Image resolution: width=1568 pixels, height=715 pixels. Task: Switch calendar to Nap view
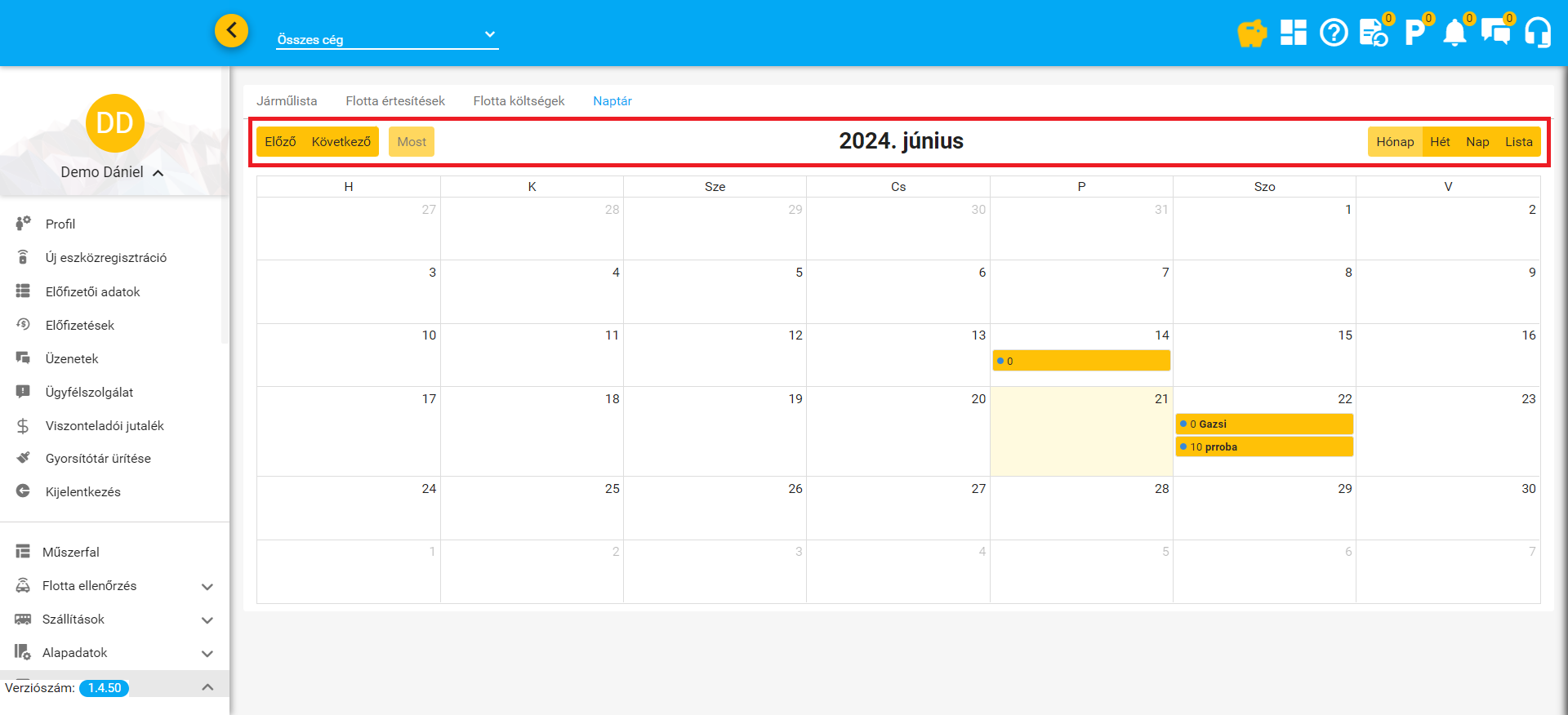(x=1477, y=142)
